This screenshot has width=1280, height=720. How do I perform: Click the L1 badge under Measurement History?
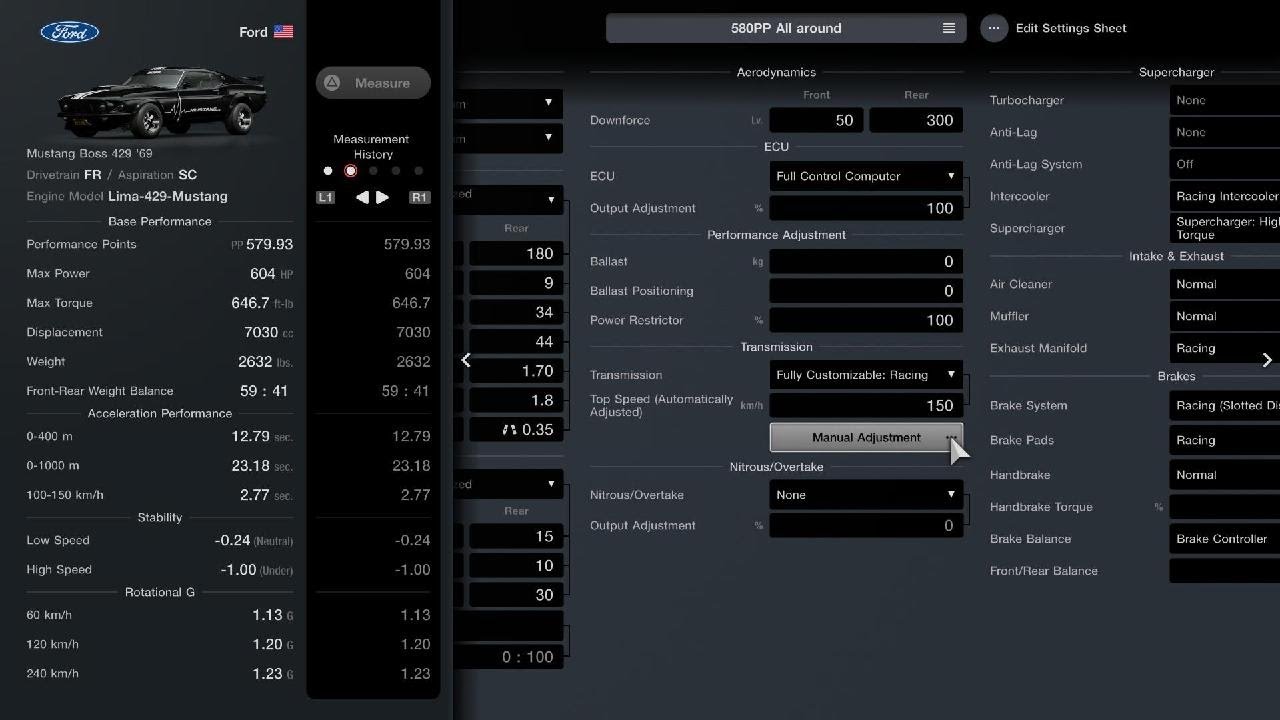click(x=325, y=197)
